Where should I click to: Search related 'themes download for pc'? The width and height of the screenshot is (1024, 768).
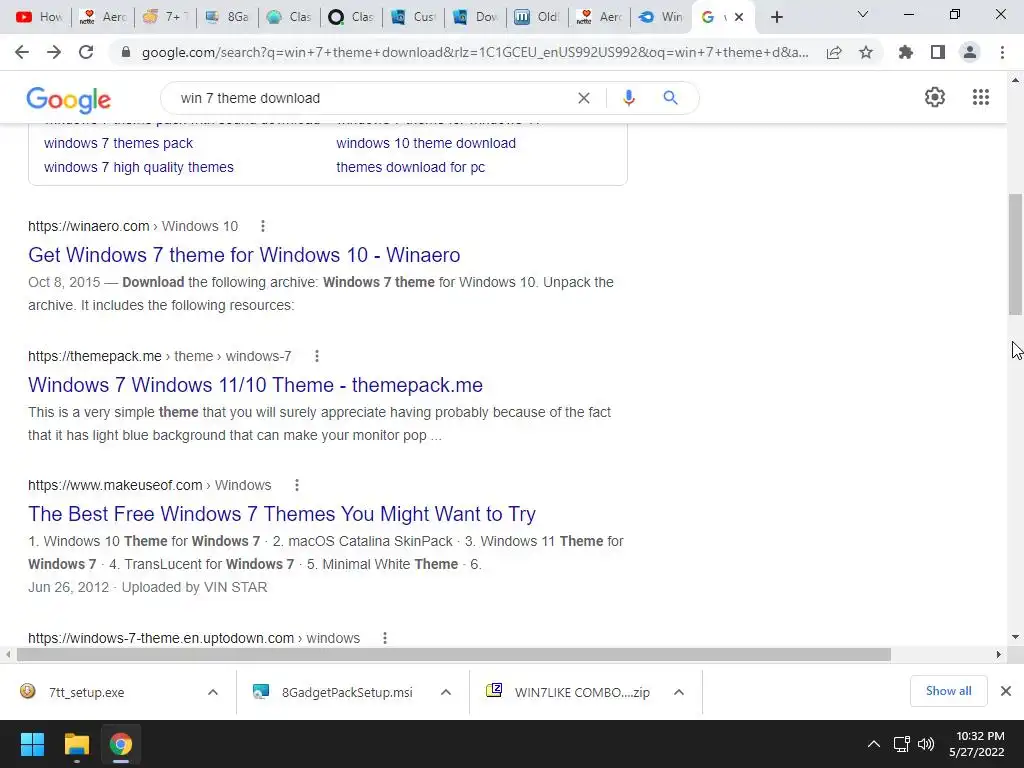[x=411, y=167]
